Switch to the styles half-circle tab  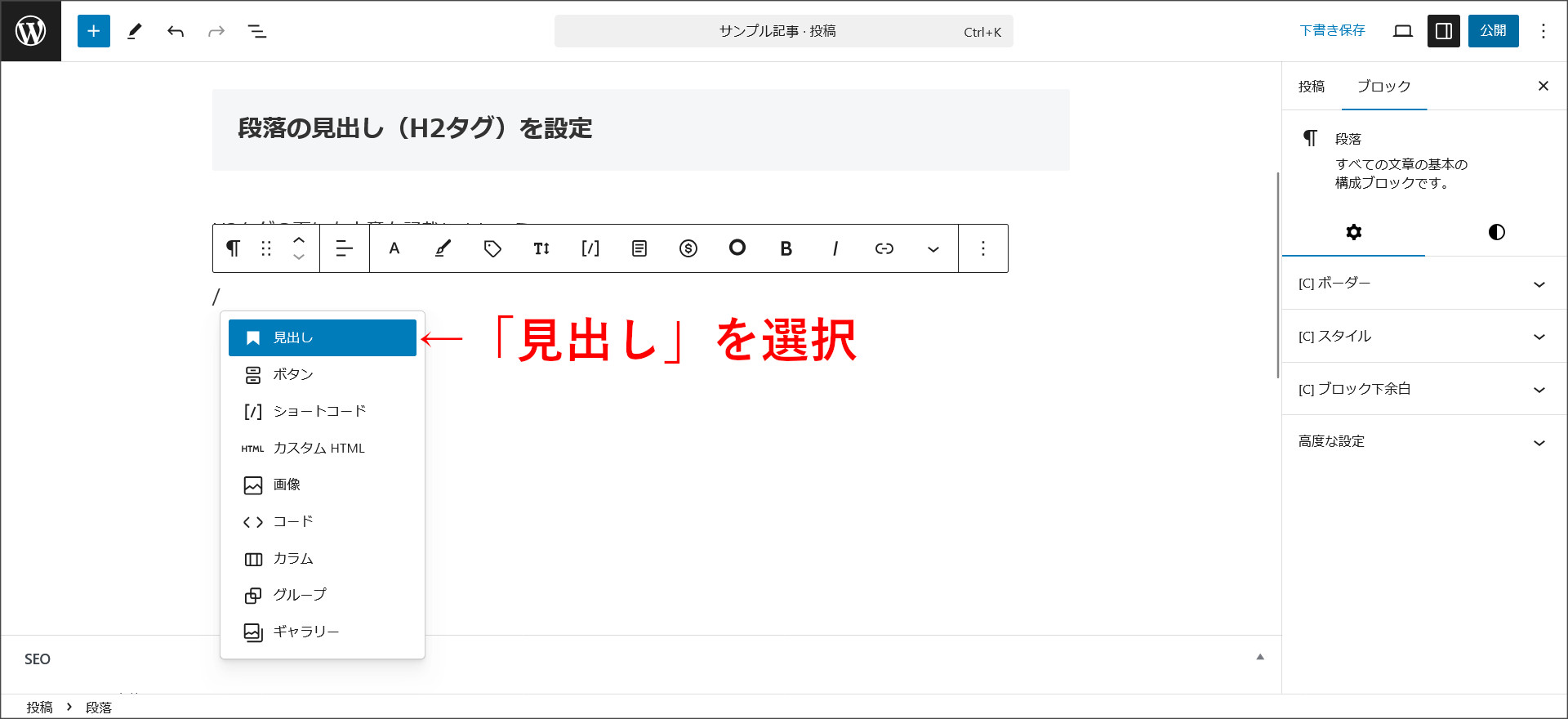click(x=1496, y=232)
